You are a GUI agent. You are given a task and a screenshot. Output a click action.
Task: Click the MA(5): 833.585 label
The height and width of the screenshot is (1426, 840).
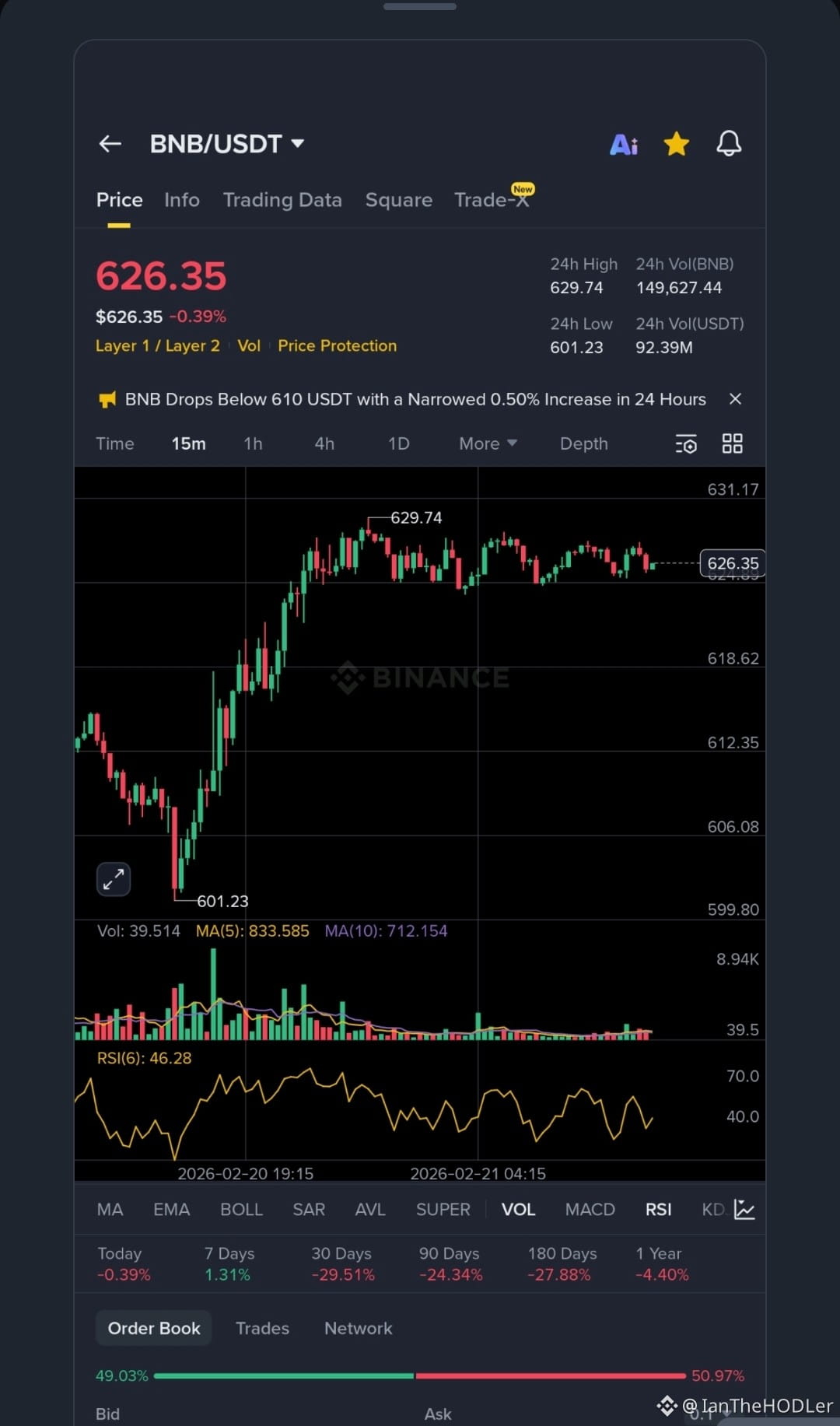252,931
